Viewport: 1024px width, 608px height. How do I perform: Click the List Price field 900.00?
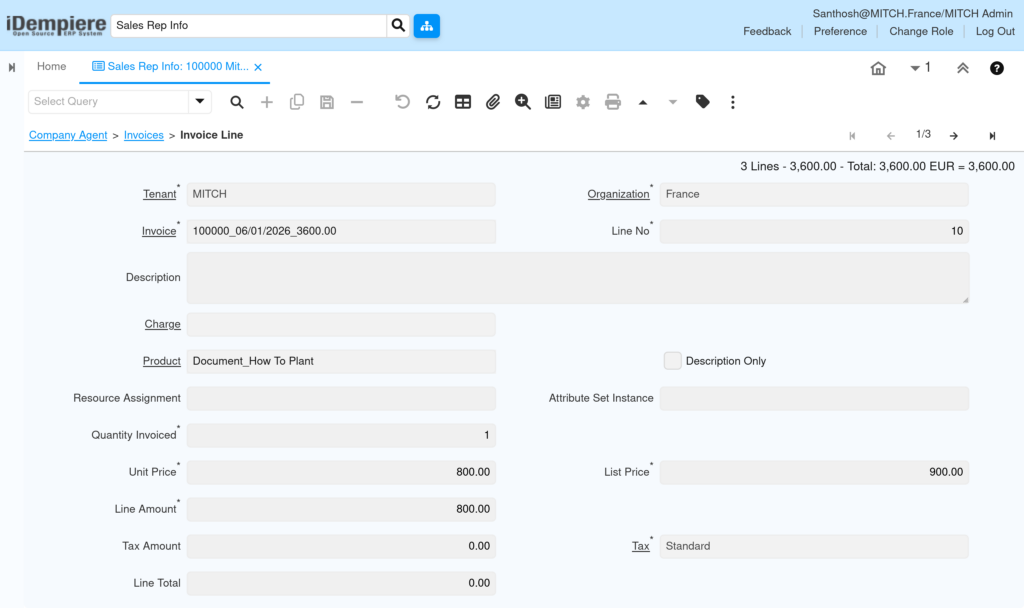[814, 472]
